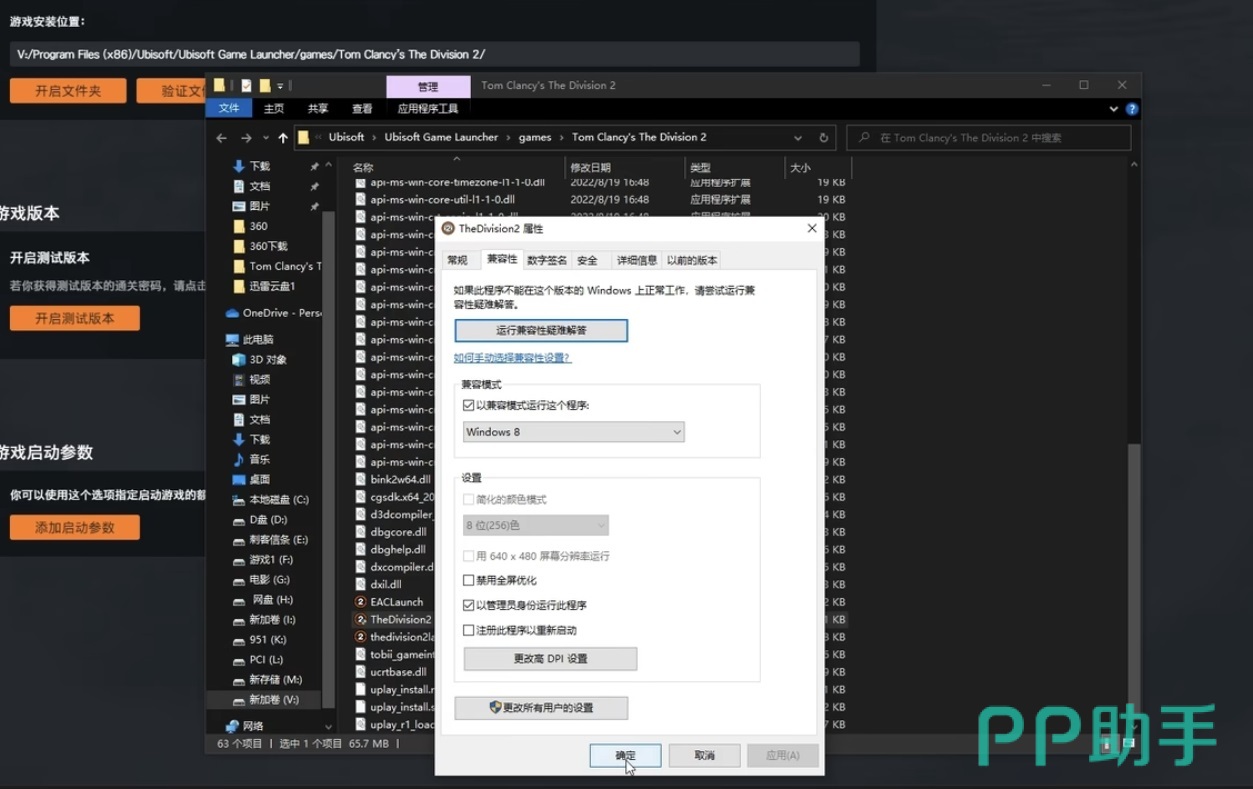Select the 951 (K:) drive
This screenshot has width=1253, height=789.
[259, 640]
